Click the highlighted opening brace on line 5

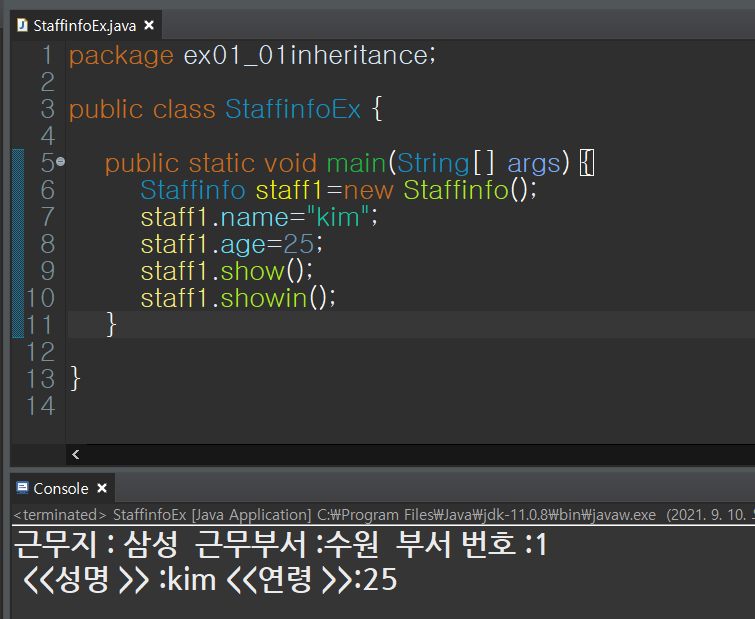point(587,163)
